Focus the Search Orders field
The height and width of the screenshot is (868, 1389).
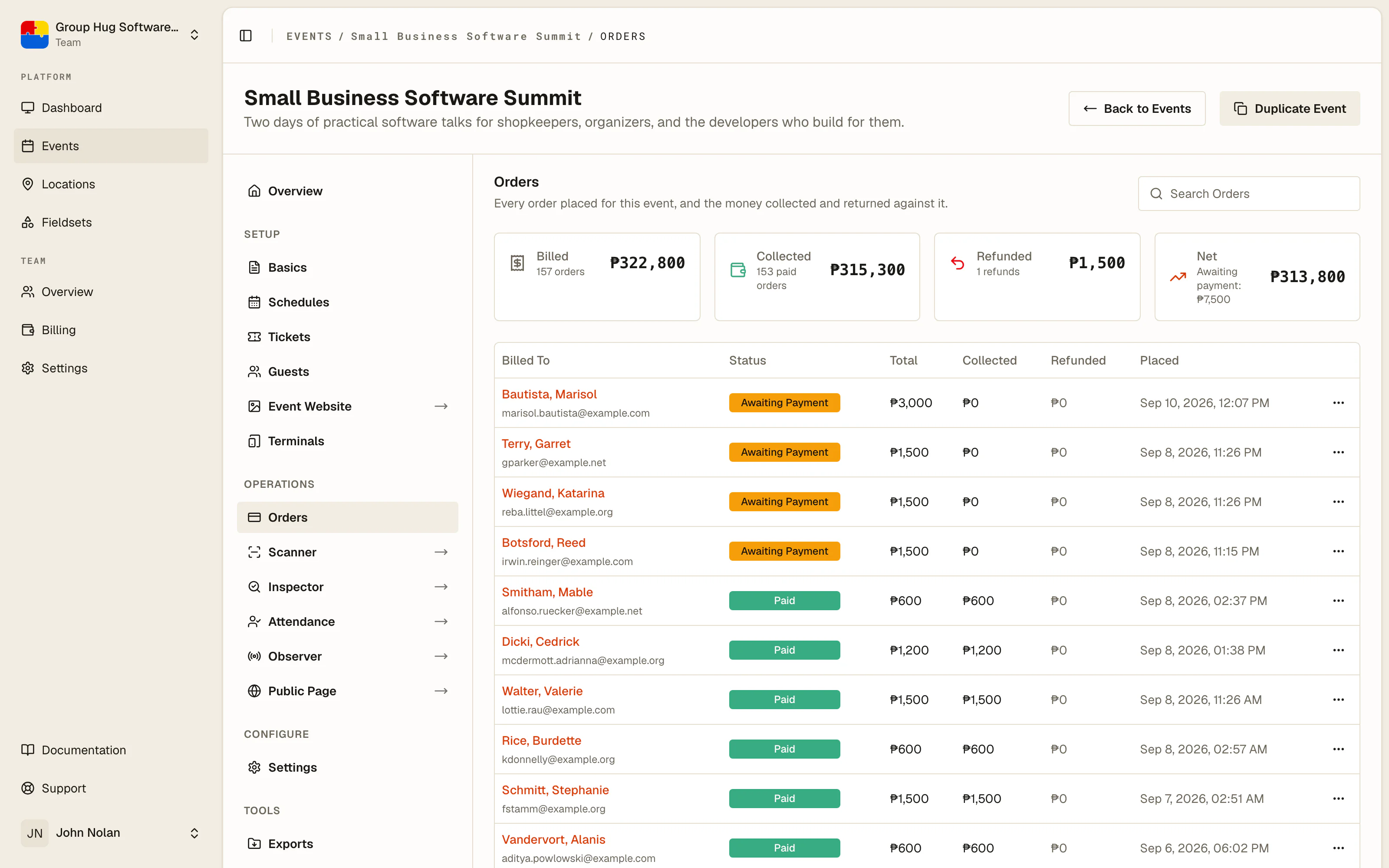click(1249, 194)
